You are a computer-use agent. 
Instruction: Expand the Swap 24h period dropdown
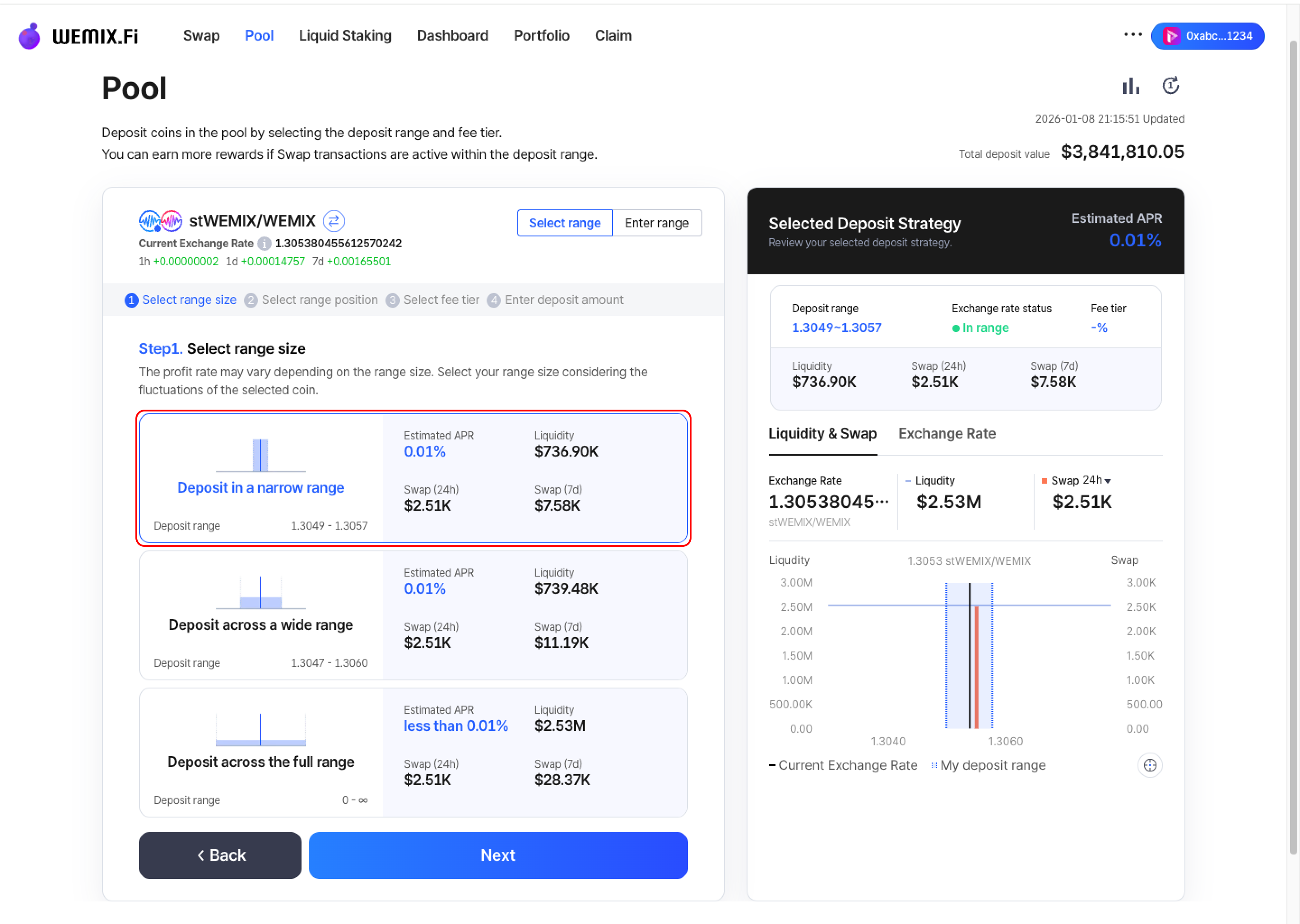1096,481
